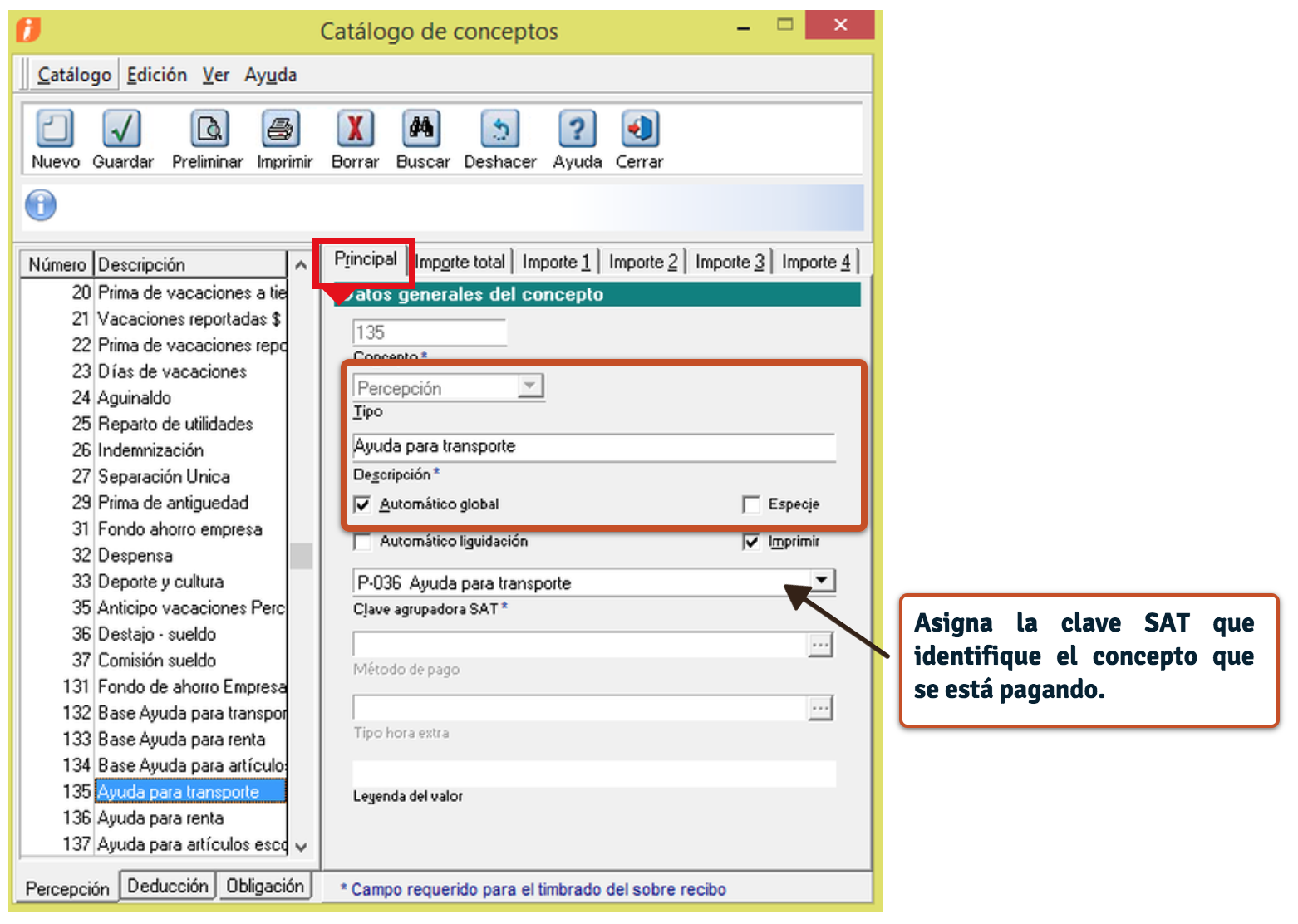Open the Ver menu
Screen dimensions: 1298x924
point(216,75)
